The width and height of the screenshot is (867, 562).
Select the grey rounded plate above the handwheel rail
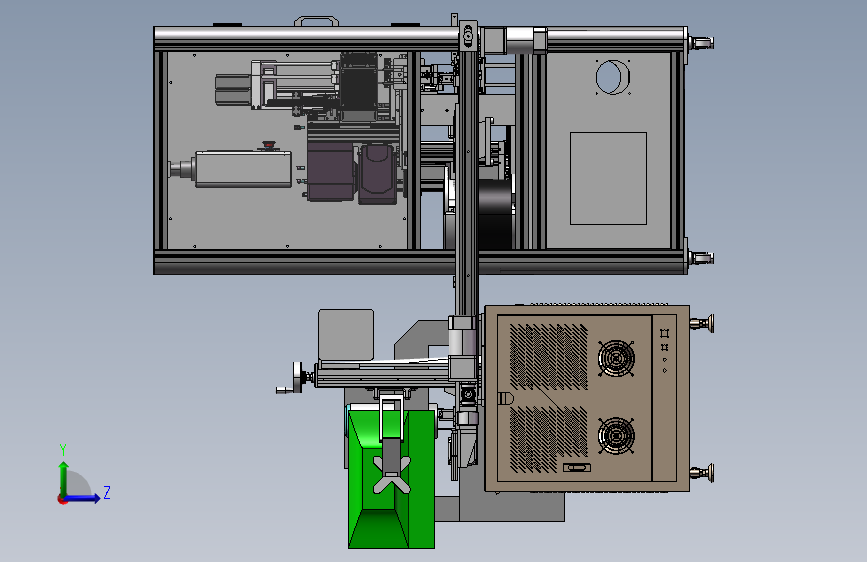[x=346, y=335]
